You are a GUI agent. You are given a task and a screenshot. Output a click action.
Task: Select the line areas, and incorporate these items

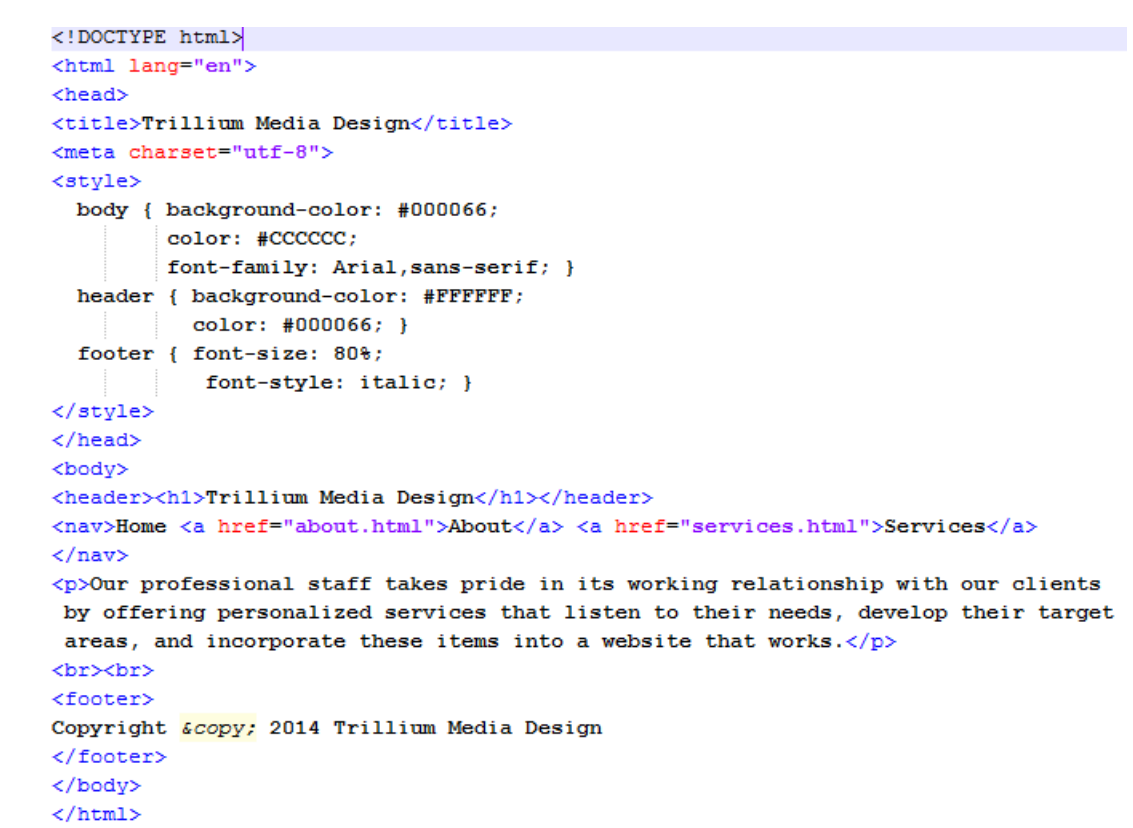[x=480, y=642]
